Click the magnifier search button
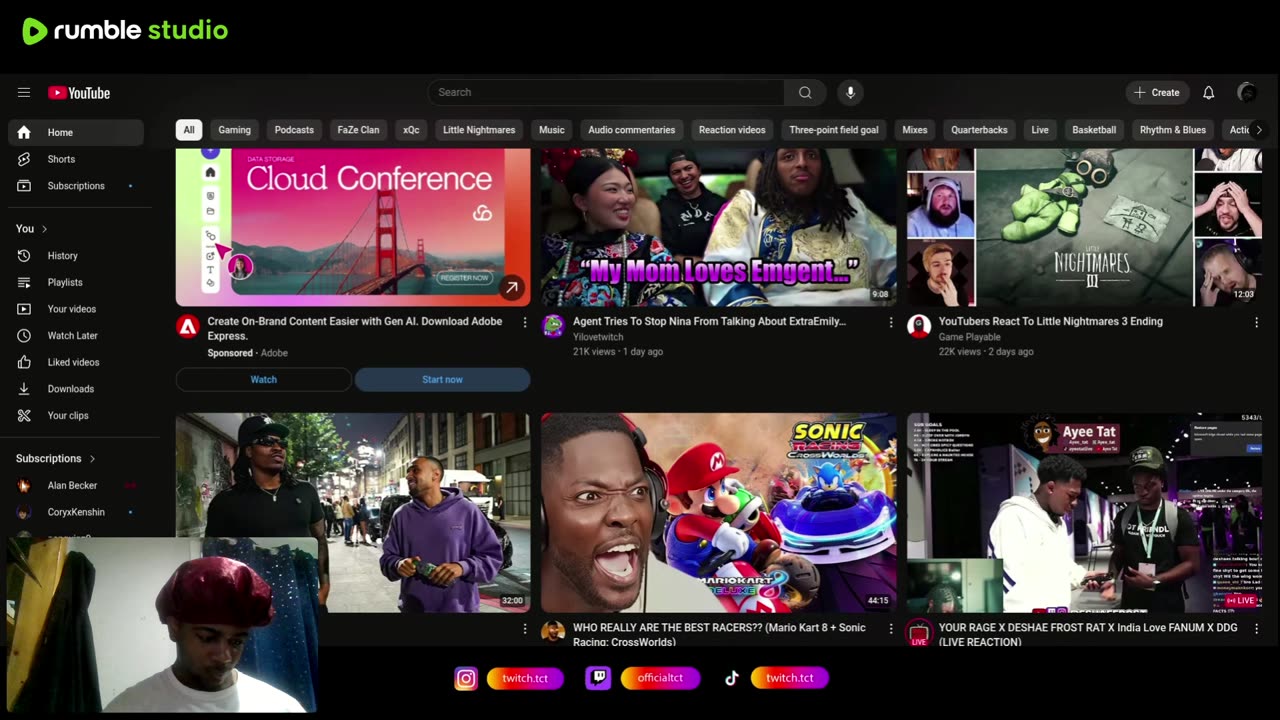This screenshot has height=720, width=1280. click(805, 92)
